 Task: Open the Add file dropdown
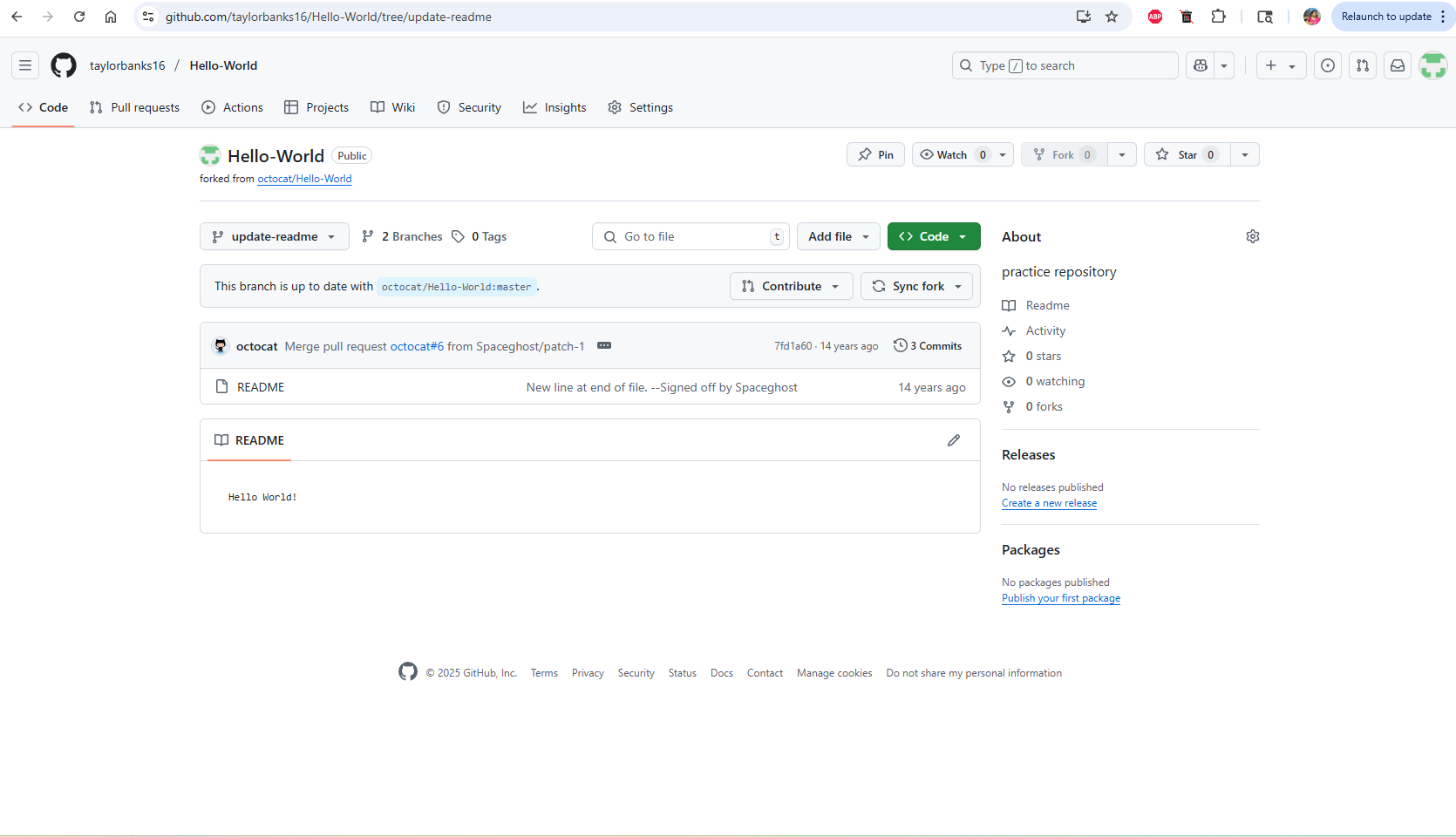tap(839, 236)
